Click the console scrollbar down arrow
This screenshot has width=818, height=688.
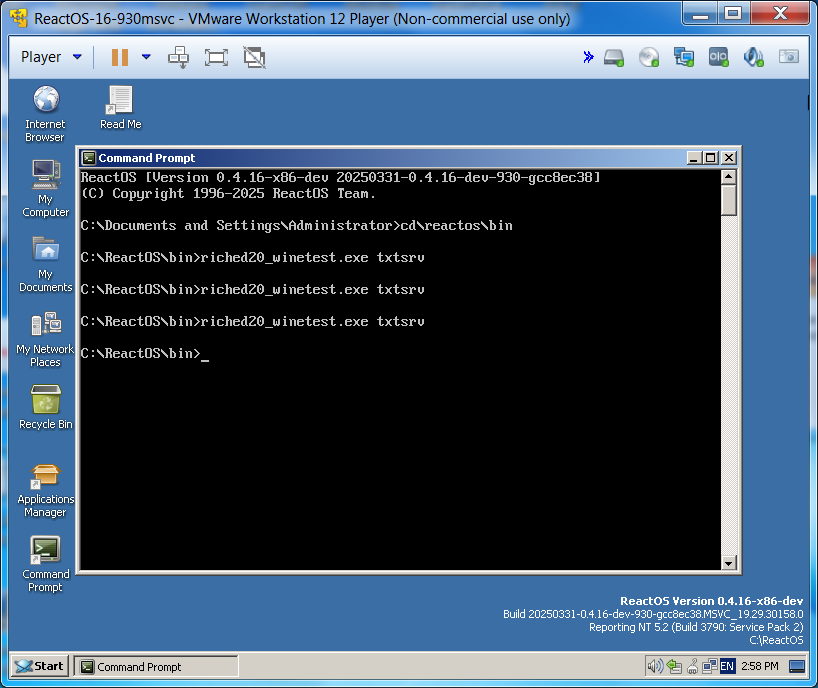[729, 563]
